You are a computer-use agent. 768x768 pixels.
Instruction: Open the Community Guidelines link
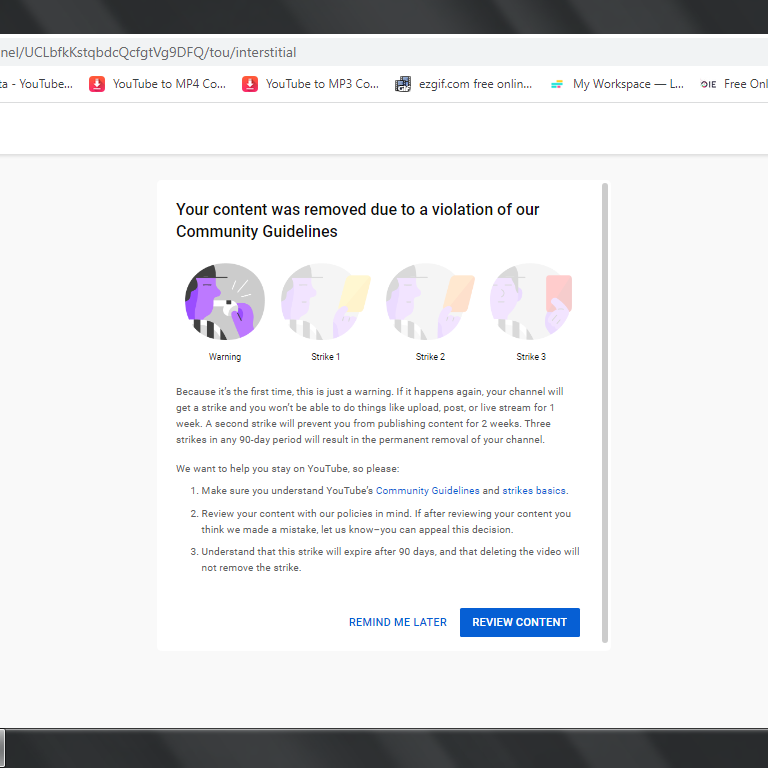click(428, 490)
